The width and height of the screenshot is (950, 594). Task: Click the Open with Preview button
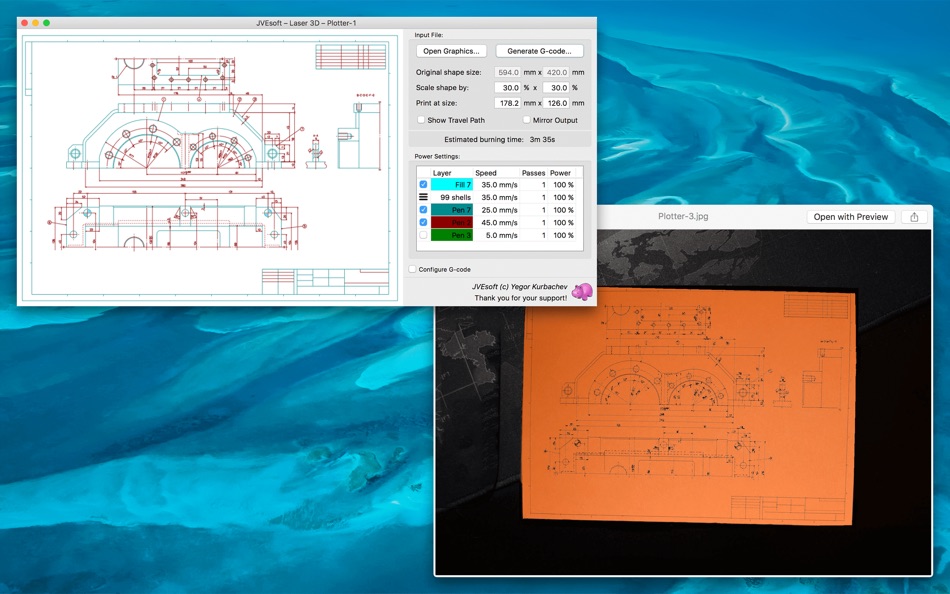pyautogui.click(x=851, y=217)
